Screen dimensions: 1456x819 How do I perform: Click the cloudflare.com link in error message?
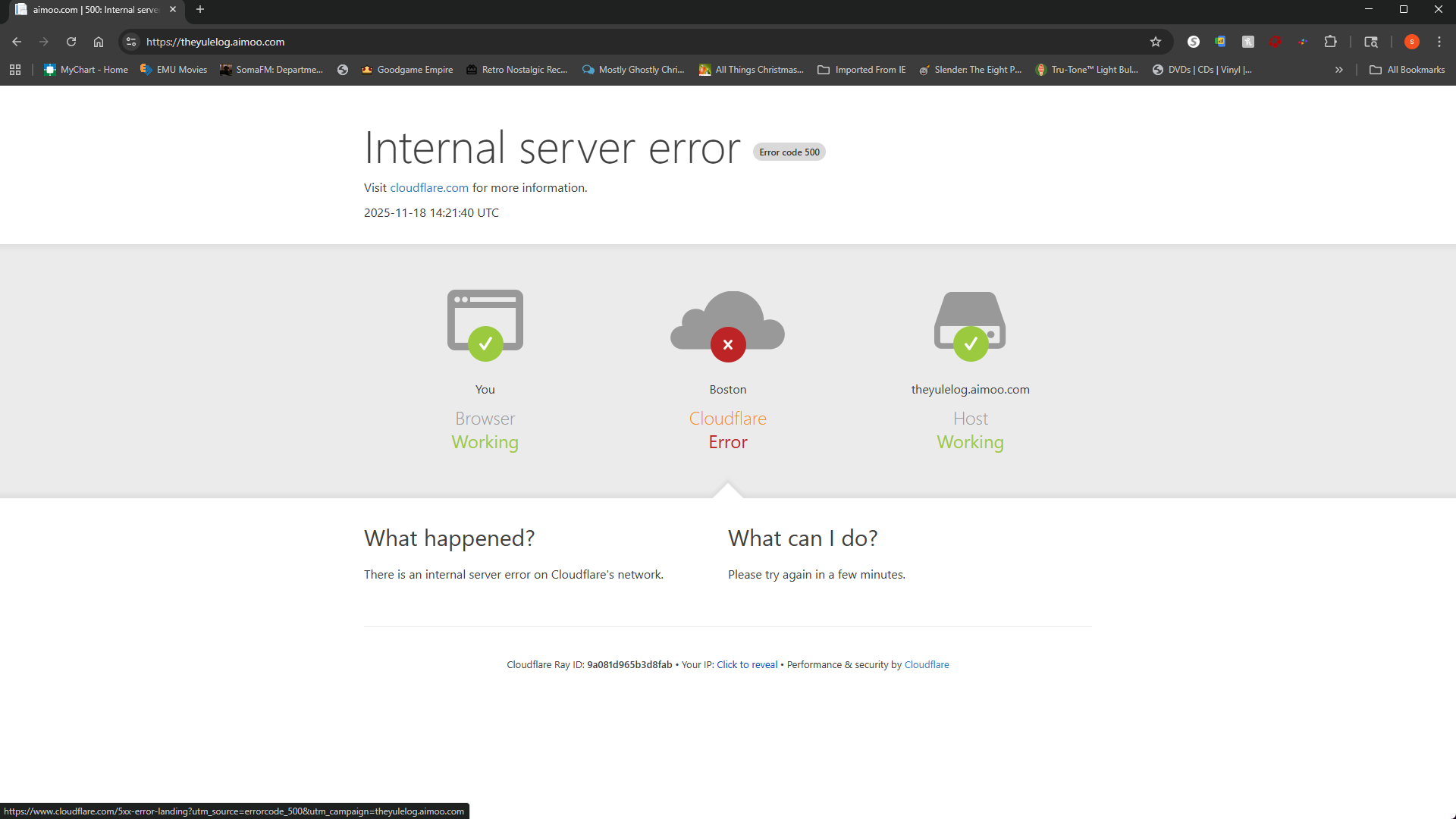click(x=429, y=188)
